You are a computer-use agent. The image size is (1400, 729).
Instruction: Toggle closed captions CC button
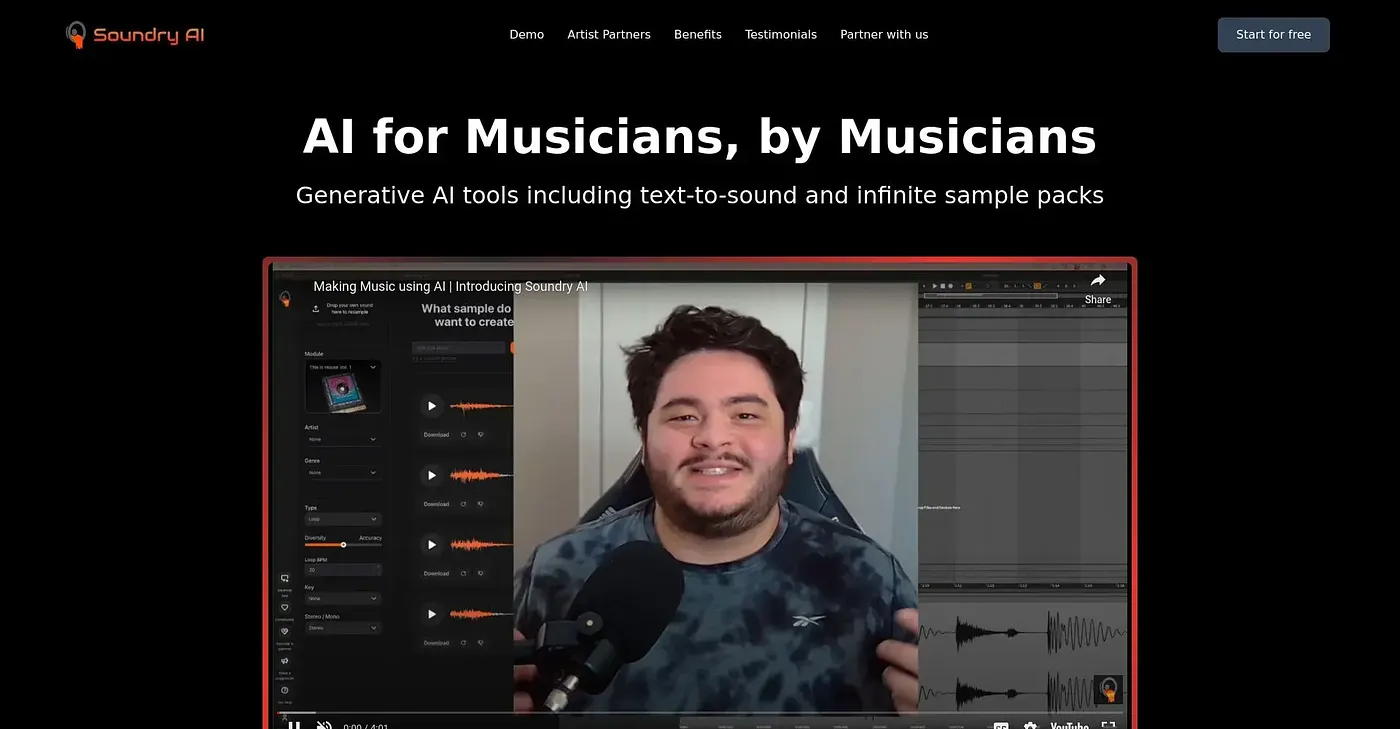coord(1000,724)
